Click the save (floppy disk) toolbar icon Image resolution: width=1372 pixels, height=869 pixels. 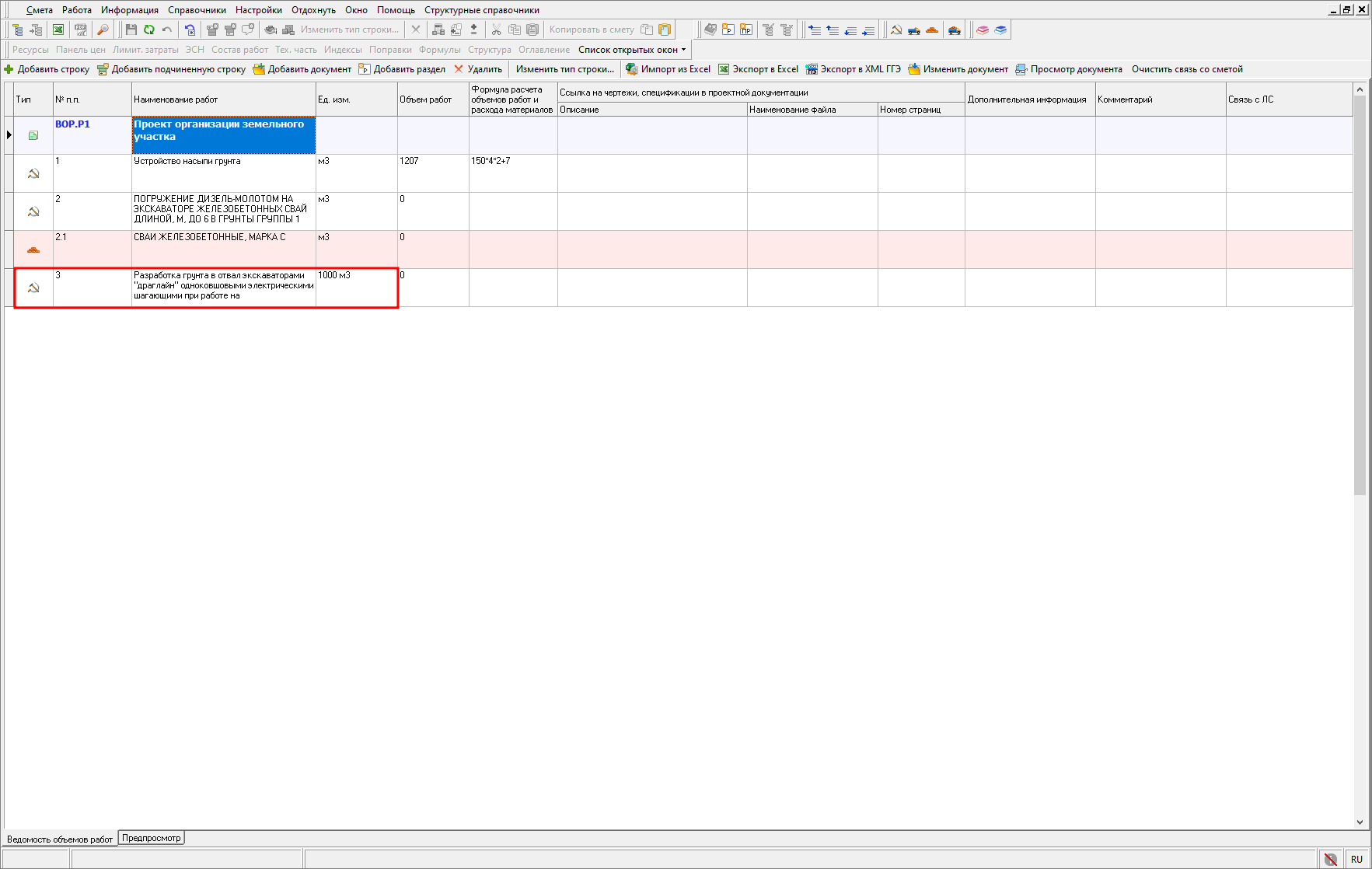coord(131,30)
